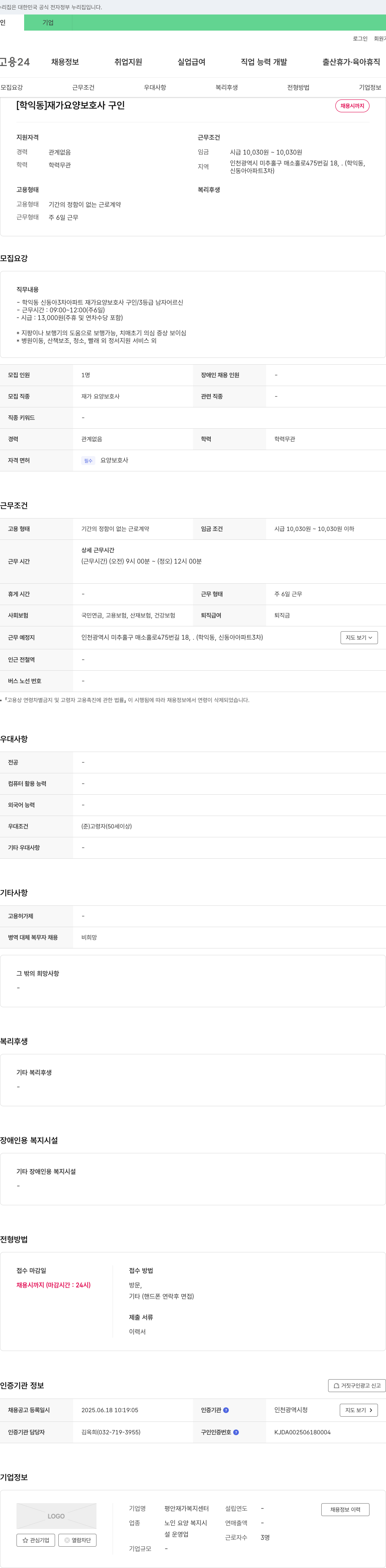Viewport: 386px width, 1568px height.
Task: Jump to 우대사항 section tab
Action: [x=155, y=88]
